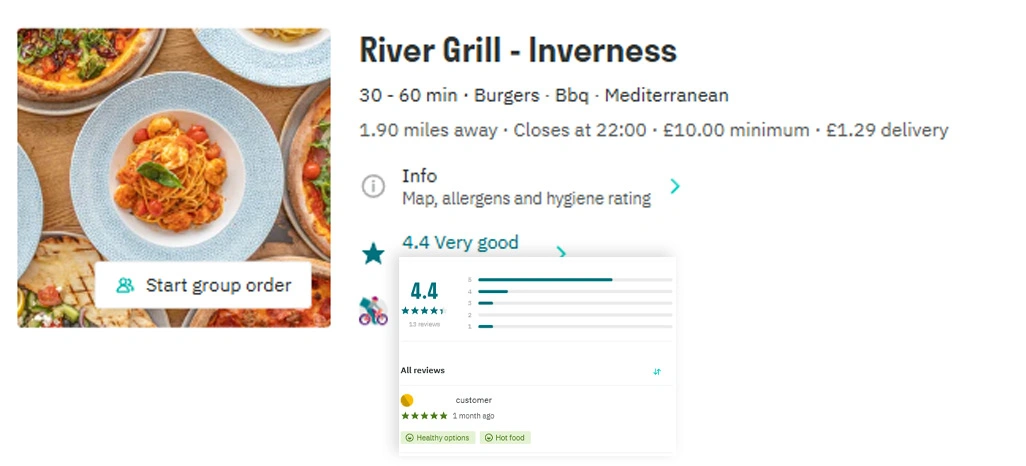Click the smiley icon on Healthy options tag
The height and width of the screenshot is (466, 1026).
click(409, 438)
